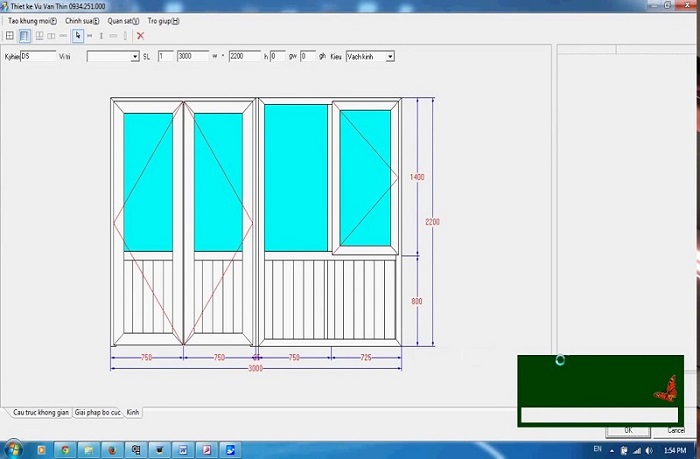Click the Kyhieu field containing DS
The height and width of the screenshot is (459, 700).
(38, 56)
